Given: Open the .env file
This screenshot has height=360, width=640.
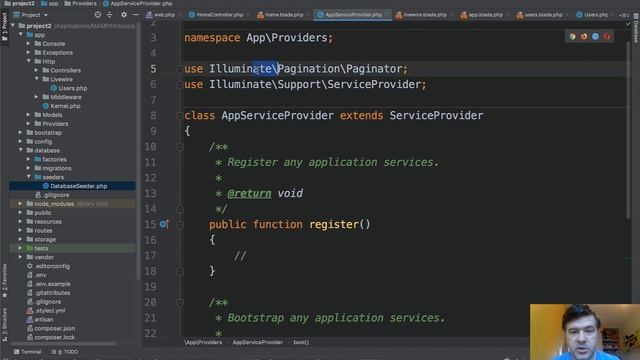Looking at the screenshot, I should point(40,275).
